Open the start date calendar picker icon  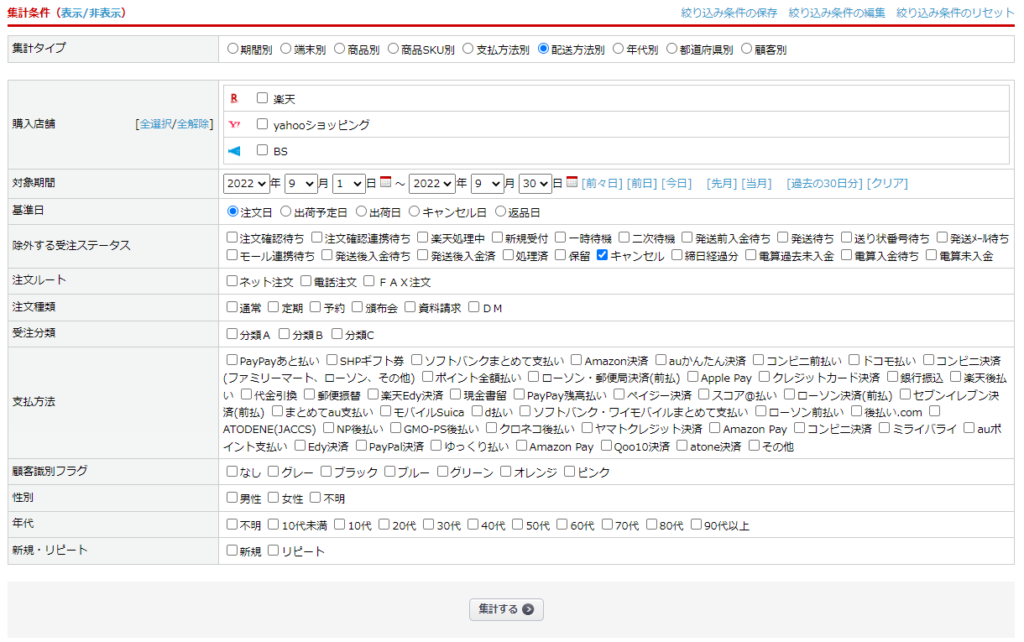[x=385, y=183]
